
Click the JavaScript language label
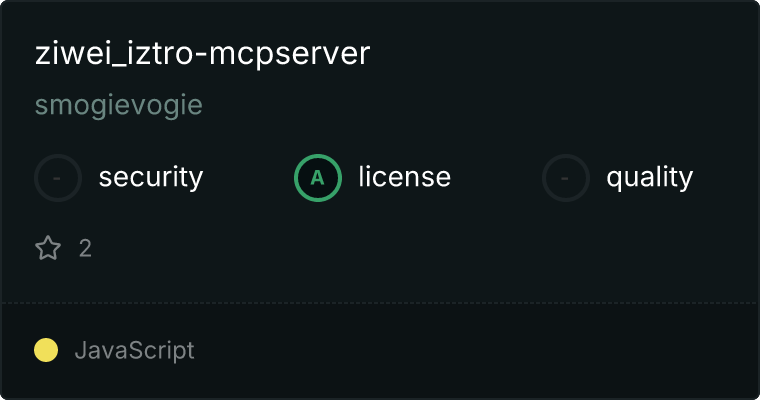point(134,351)
